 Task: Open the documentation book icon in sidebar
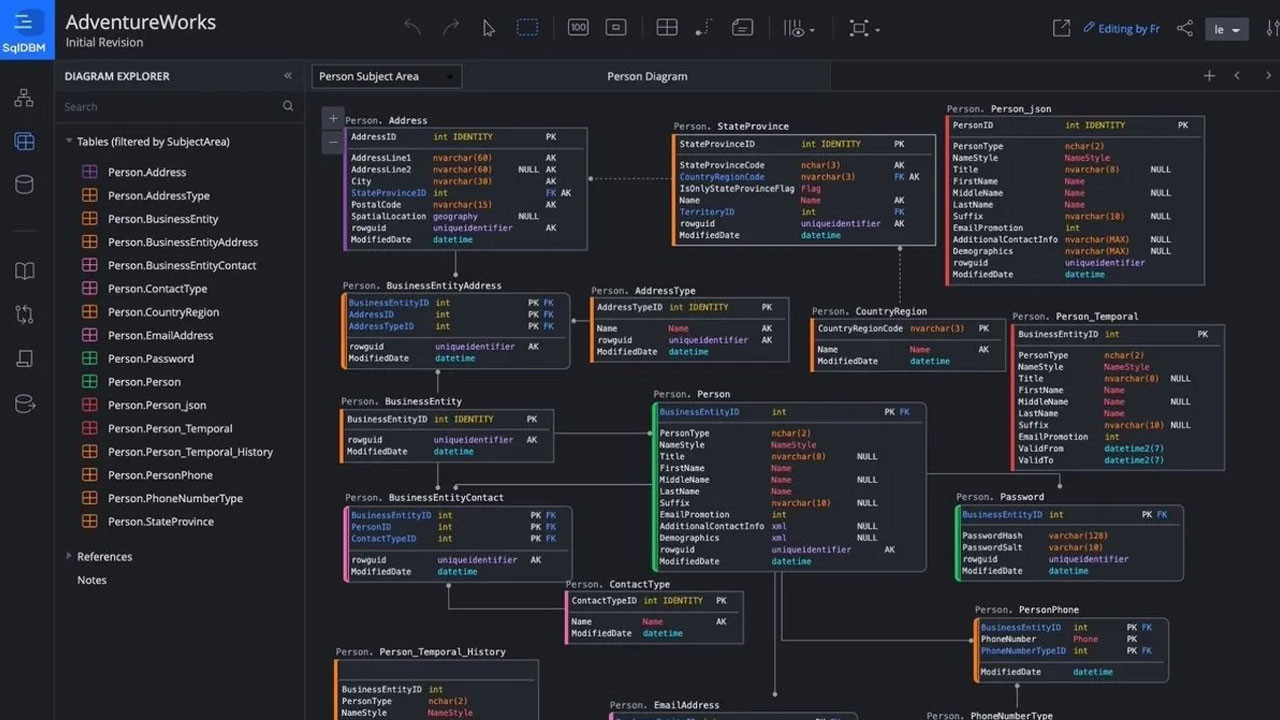point(24,271)
